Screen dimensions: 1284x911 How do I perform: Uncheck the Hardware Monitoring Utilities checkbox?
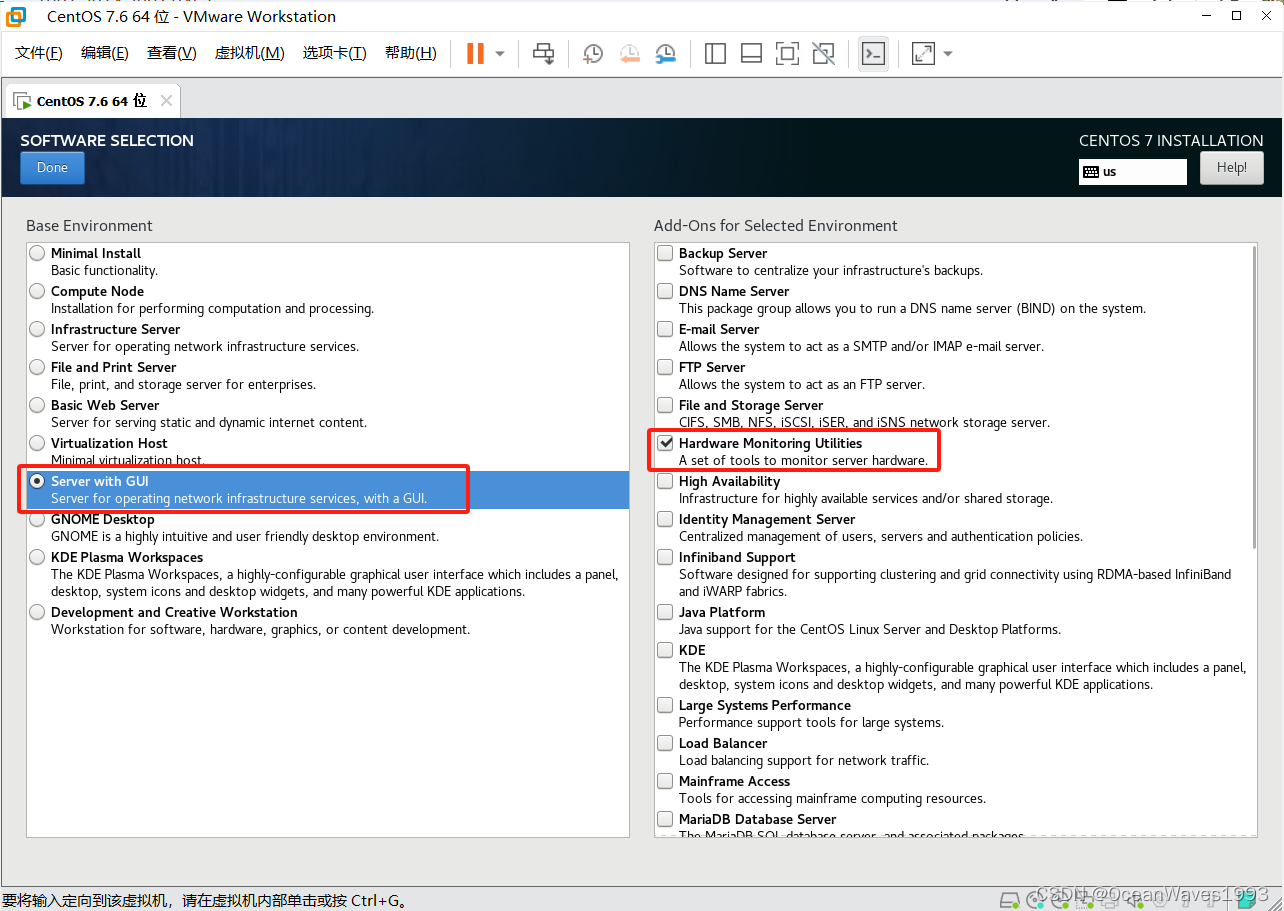tap(665, 443)
